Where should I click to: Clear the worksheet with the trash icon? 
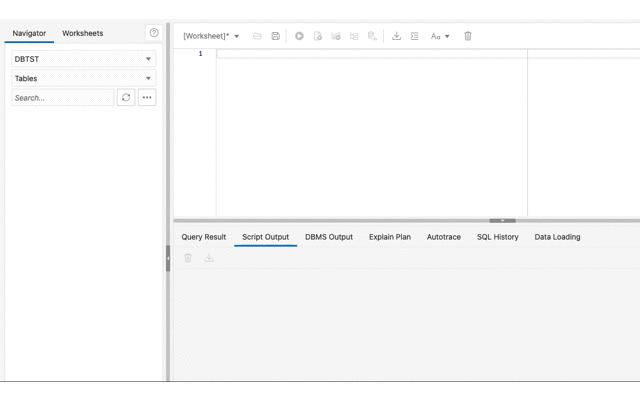[468, 36]
